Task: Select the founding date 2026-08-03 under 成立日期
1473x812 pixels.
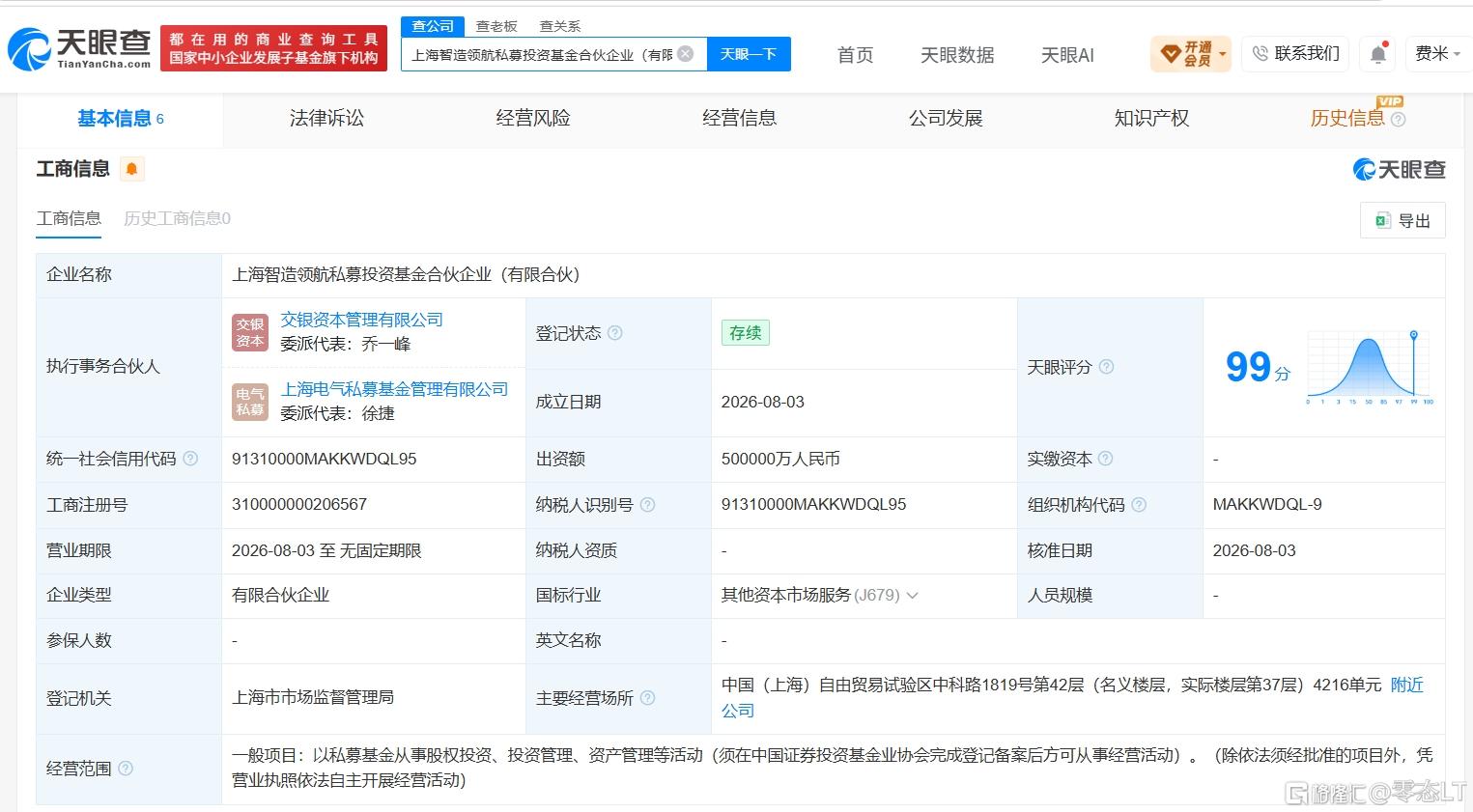Action: (763, 402)
